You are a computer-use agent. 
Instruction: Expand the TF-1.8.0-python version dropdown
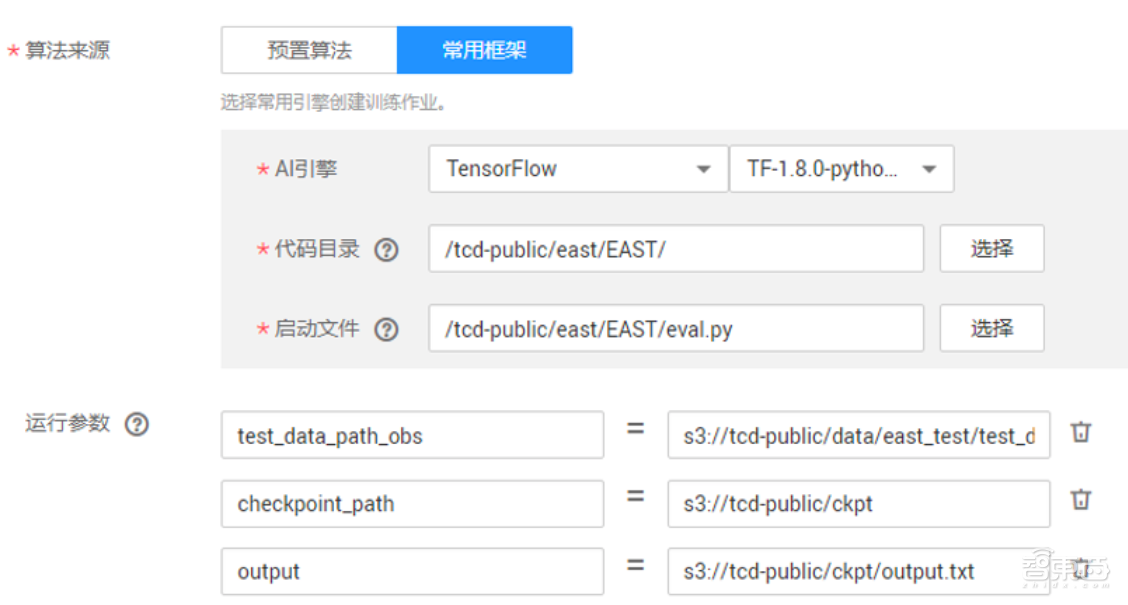(x=841, y=169)
